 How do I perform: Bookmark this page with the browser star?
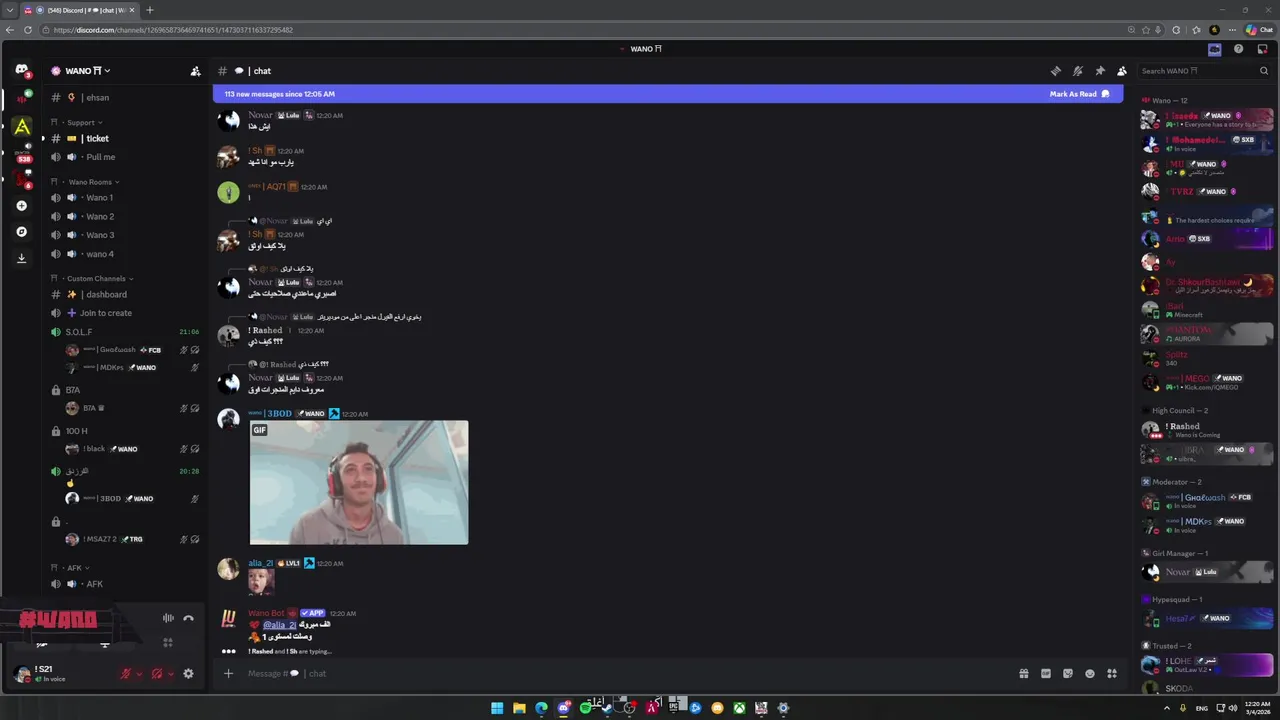pos(1147,30)
